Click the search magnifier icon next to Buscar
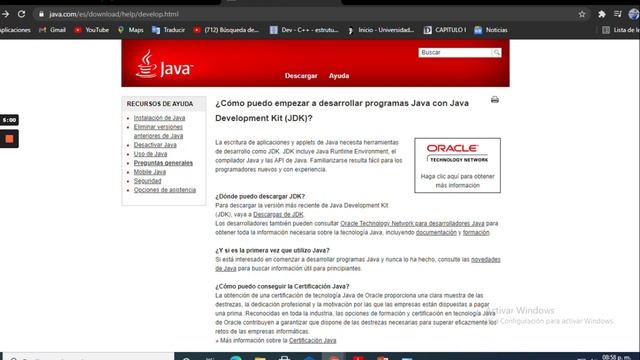This screenshot has height=360, width=640. (x=496, y=53)
